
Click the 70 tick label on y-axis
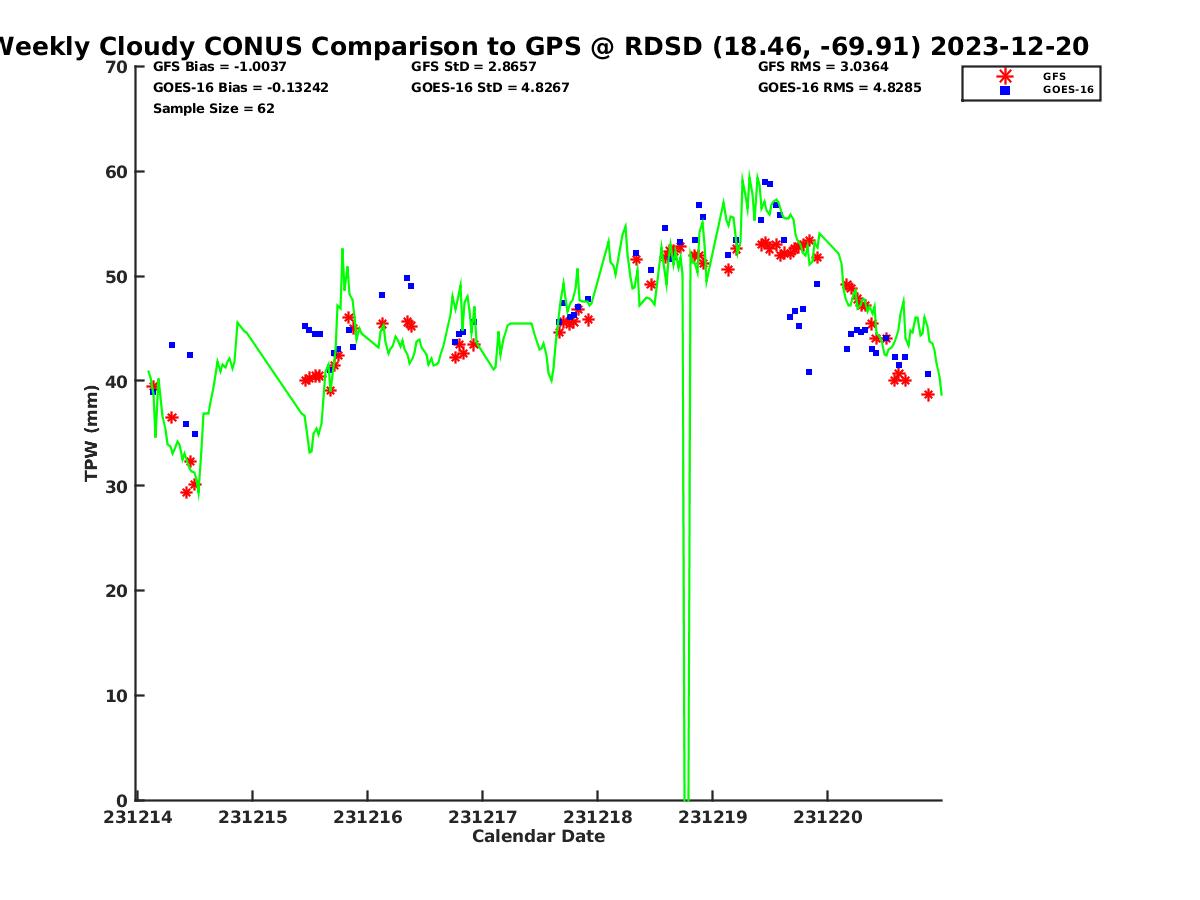pyautogui.click(x=117, y=67)
